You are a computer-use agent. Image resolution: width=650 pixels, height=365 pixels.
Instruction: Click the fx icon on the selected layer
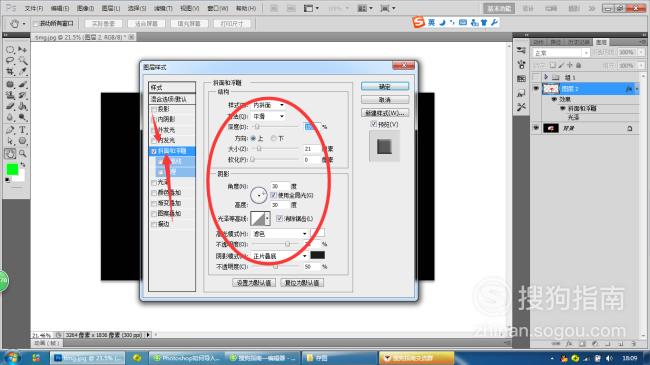click(x=629, y=89)
